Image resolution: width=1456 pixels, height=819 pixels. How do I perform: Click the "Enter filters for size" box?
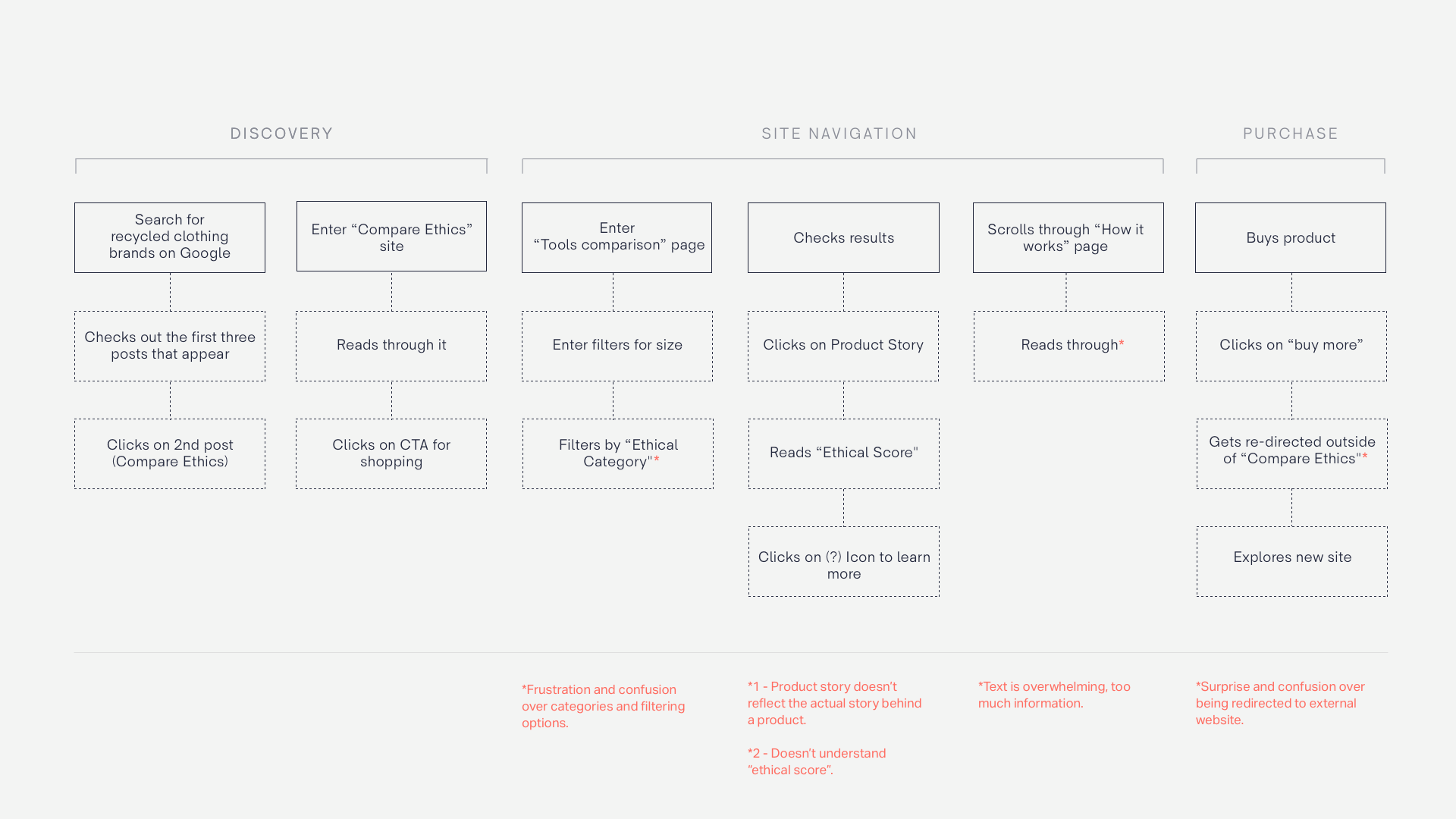[x=617, y=346]
